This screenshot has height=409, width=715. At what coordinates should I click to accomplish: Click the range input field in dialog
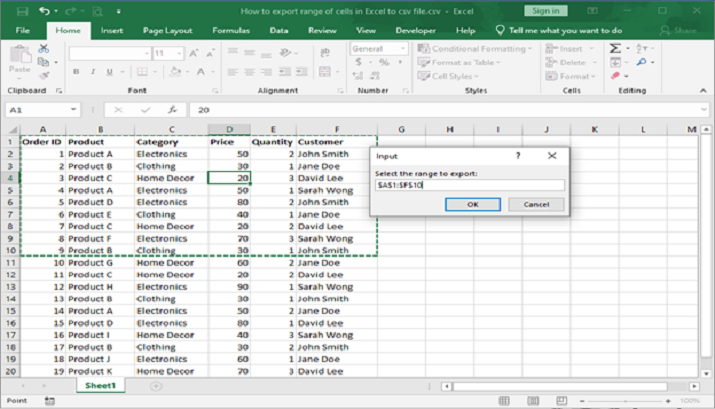468,185
